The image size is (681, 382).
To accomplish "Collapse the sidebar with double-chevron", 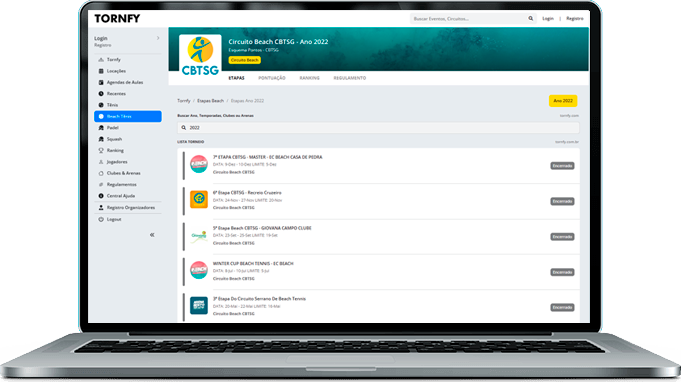I will (x=152, y=235).
